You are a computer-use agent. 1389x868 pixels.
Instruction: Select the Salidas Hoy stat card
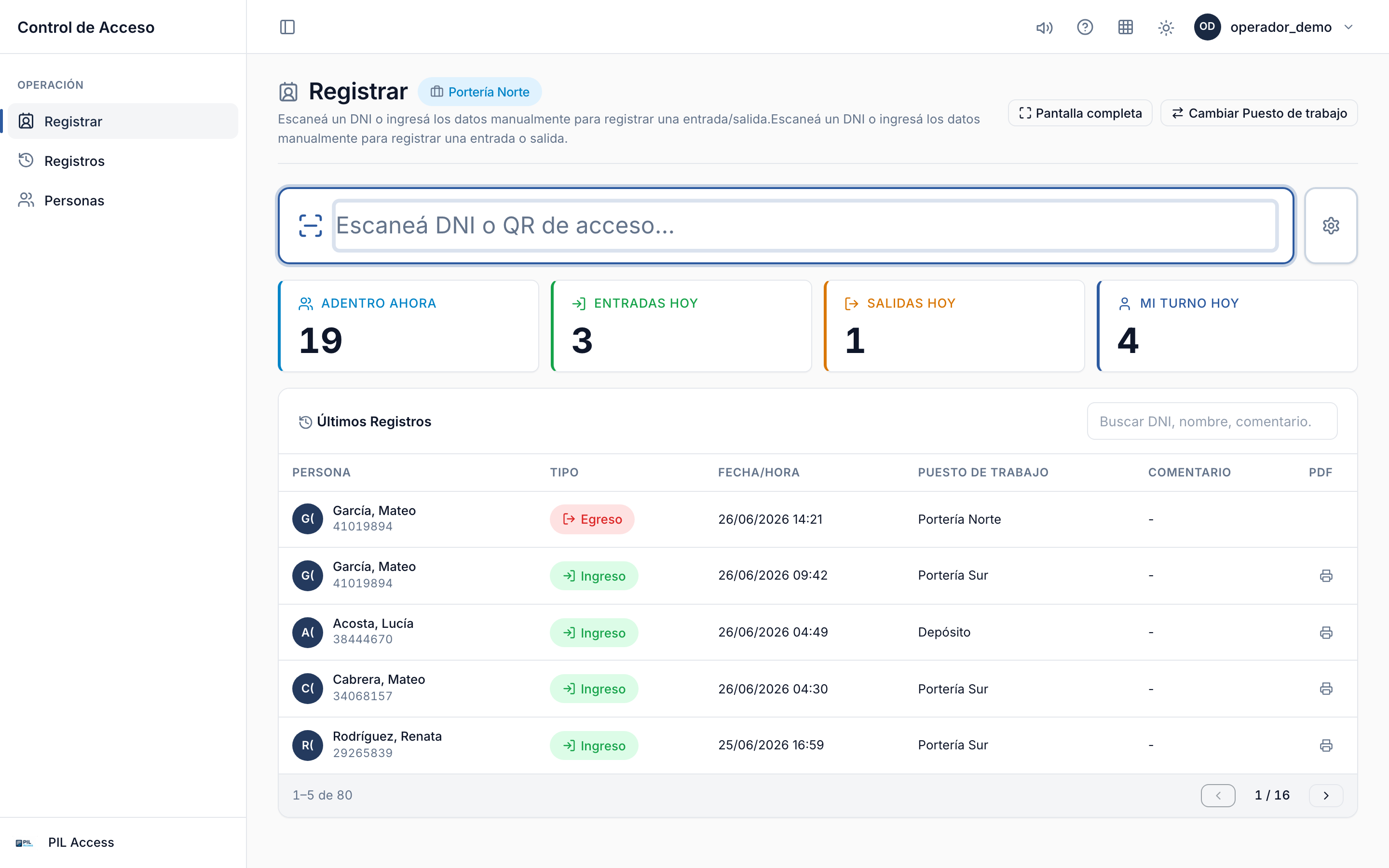(x=954, y=326)
